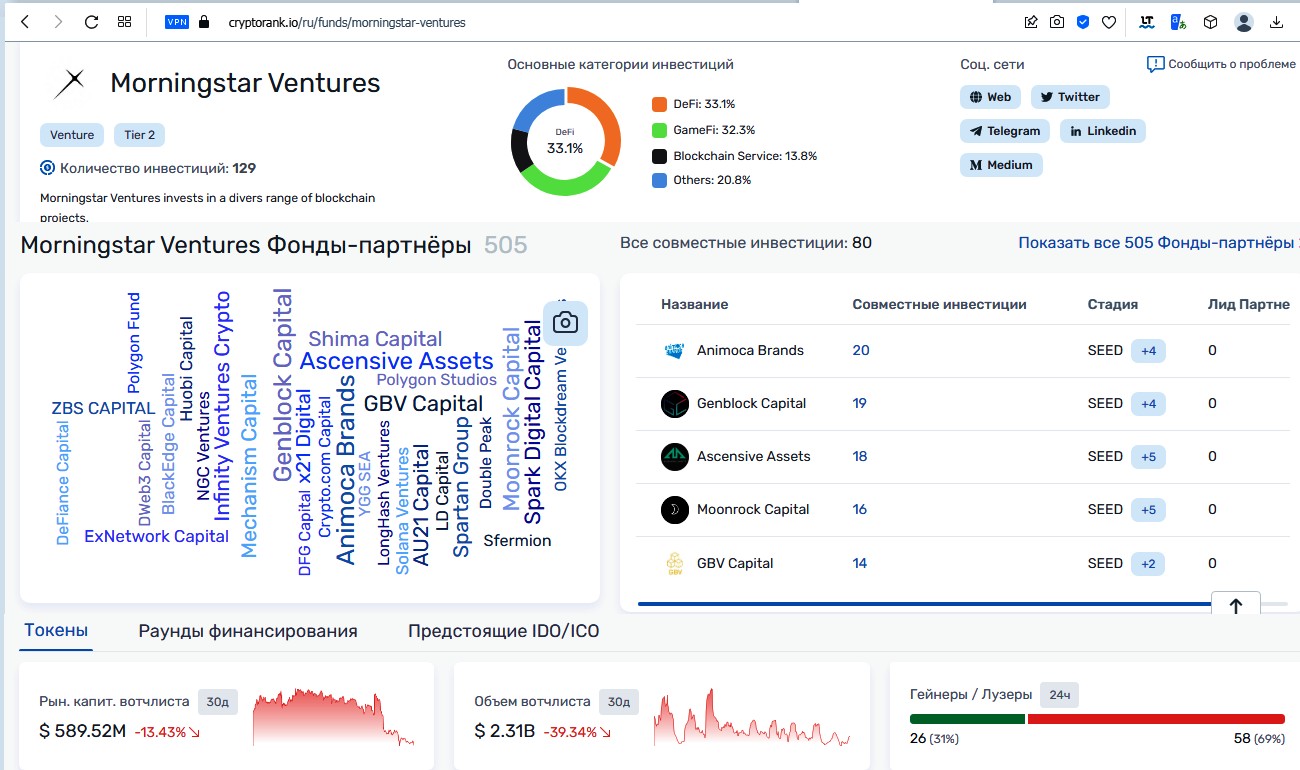Screen dimensions: 1300x770
Task: Click the cryptorank.io address bar URL
Action: pyautogui.click(x=346, y=21)
